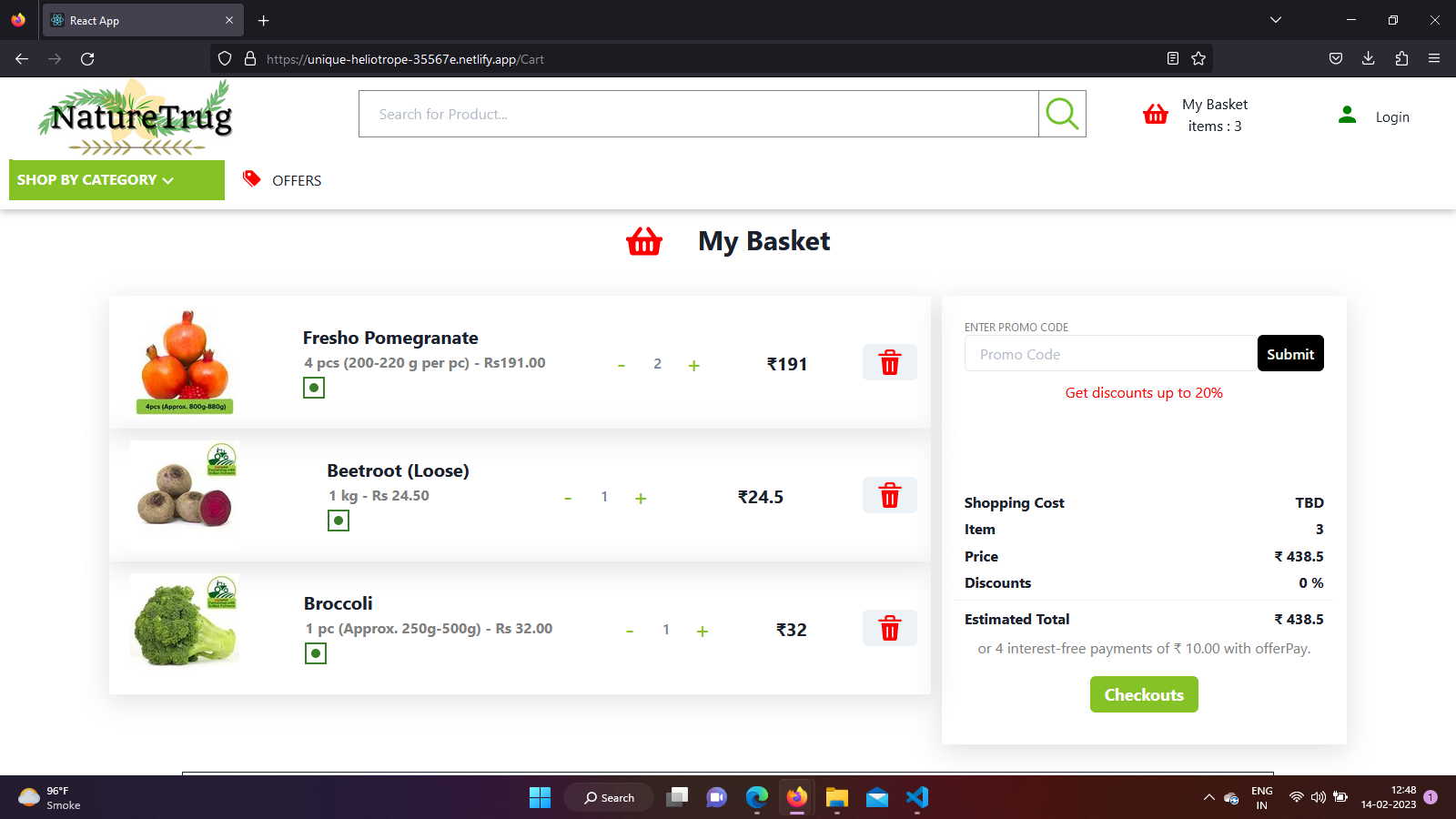The width and height of the screenshot is (1456, 819).
Task: Click the Beetroot (Loose) product name
Action: pyautogui.click(x=399, y=470)
